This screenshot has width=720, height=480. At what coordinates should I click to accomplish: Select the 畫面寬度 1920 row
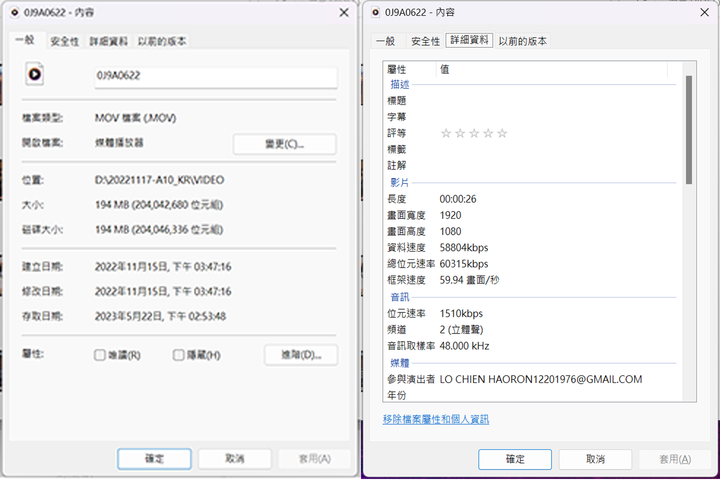point(532,215)
